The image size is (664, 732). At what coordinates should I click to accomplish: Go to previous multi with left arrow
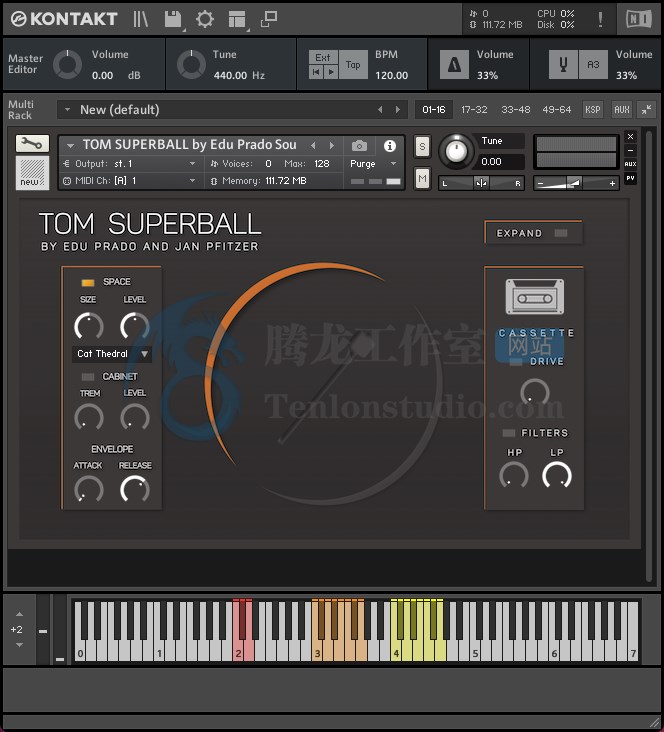pos(380,110)
